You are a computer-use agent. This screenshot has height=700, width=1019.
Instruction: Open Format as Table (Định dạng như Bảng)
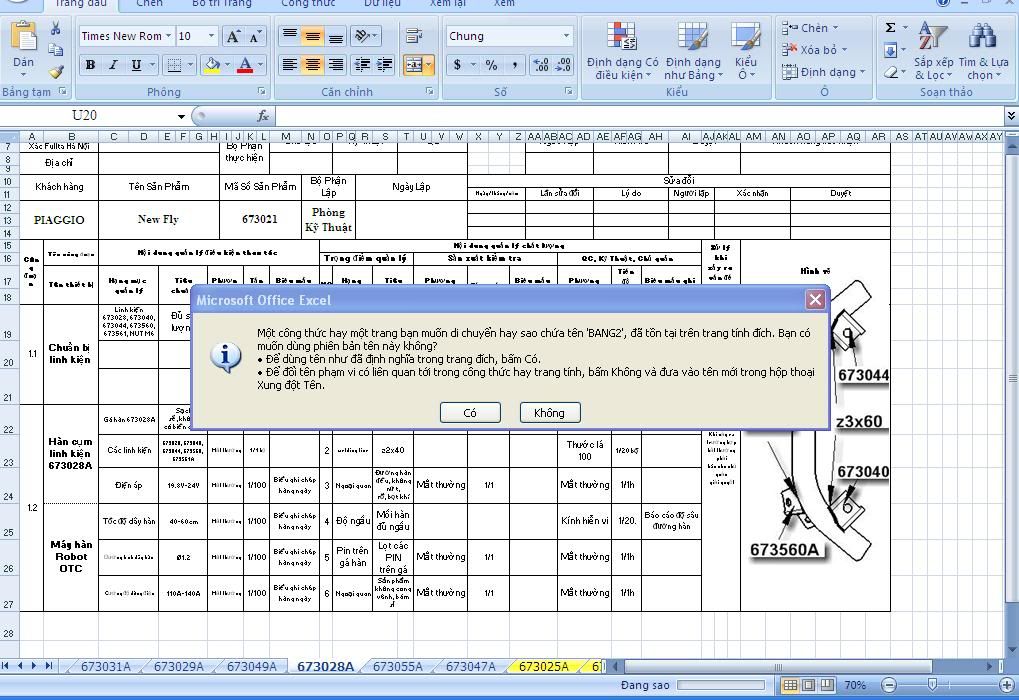click(x=693, y=51)
